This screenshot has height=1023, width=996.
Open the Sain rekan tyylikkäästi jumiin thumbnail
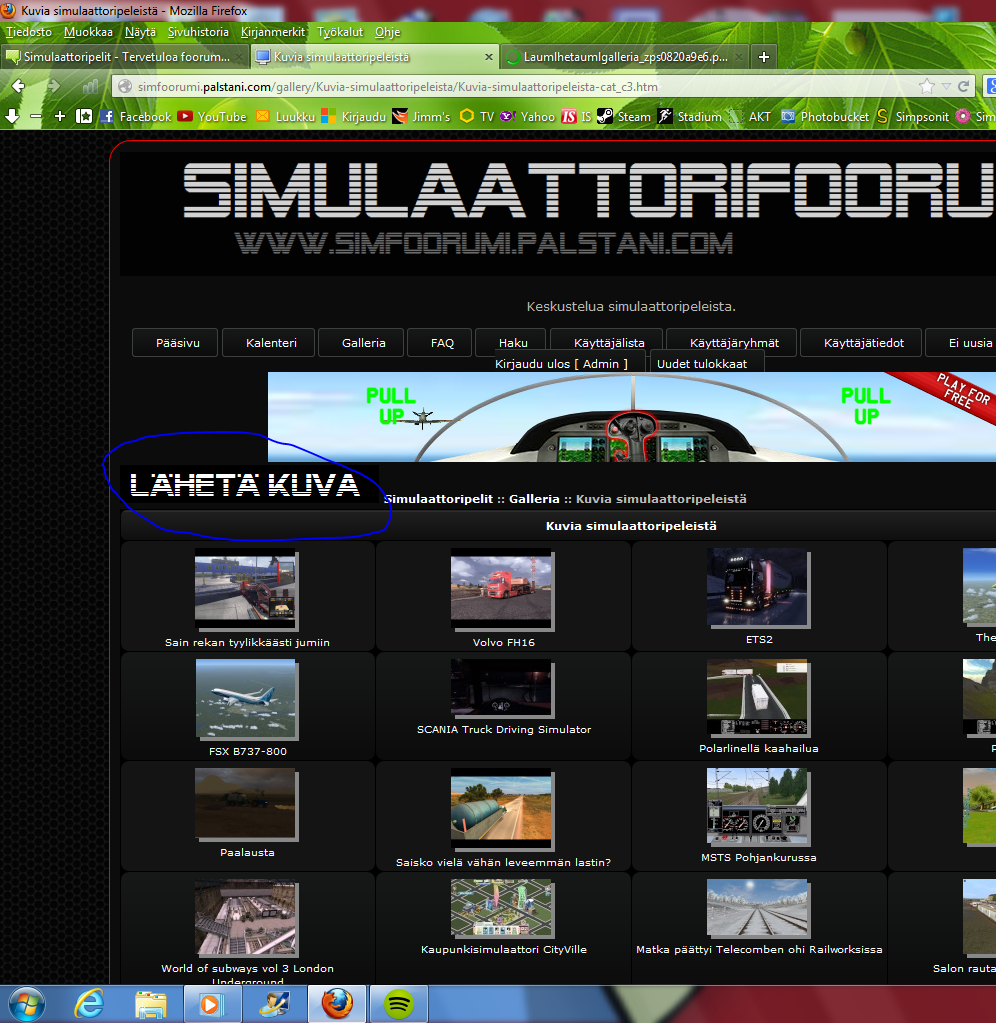(x=247, y=590)
